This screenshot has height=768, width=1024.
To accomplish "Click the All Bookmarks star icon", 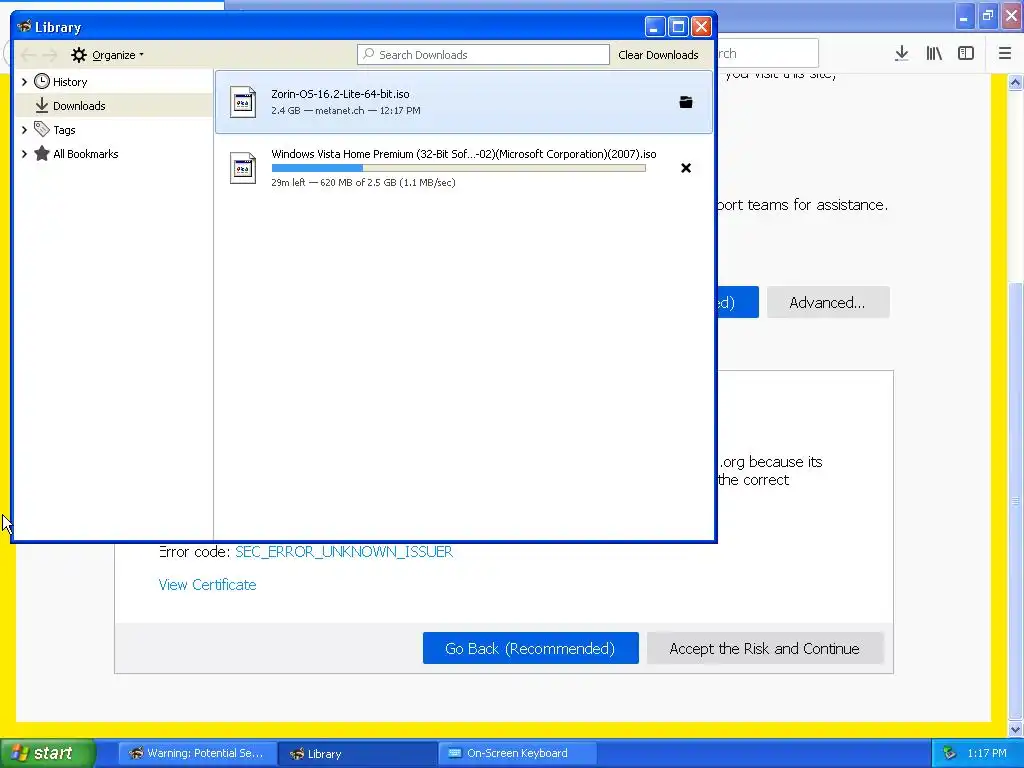I will click(x=42, y=153).
